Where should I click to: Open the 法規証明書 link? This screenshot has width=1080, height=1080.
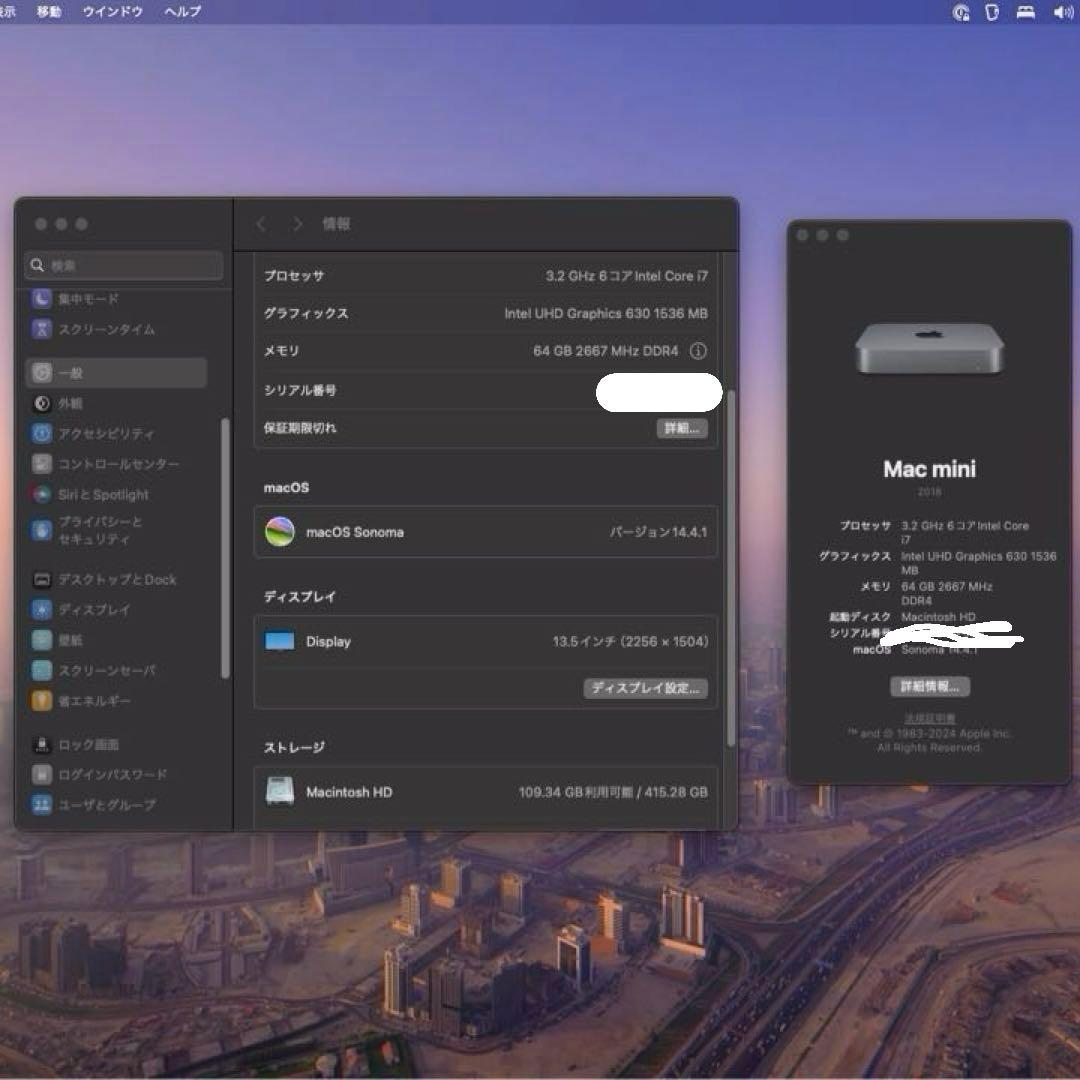tap(928, 718)
